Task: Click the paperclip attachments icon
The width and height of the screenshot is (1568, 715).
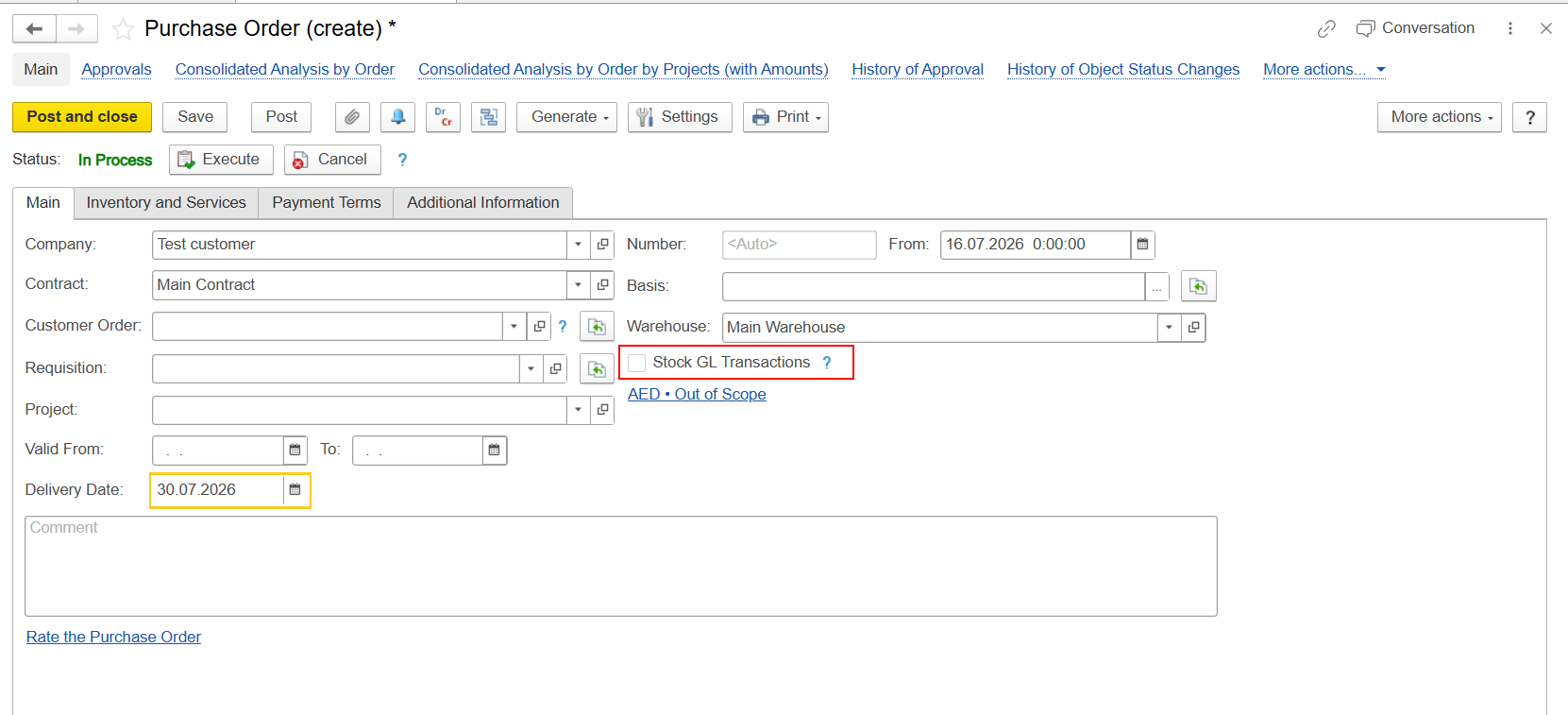Action: point(352,117)
